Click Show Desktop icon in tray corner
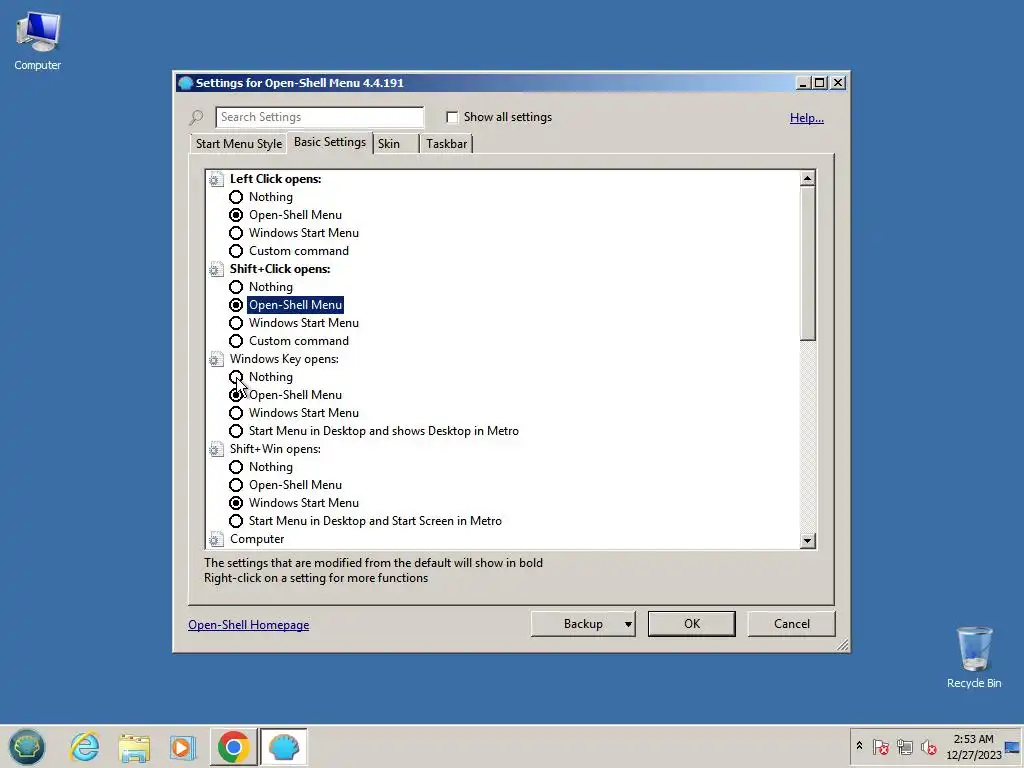1024x768 pixels. pyautogui.click(x=1013, y=747)
